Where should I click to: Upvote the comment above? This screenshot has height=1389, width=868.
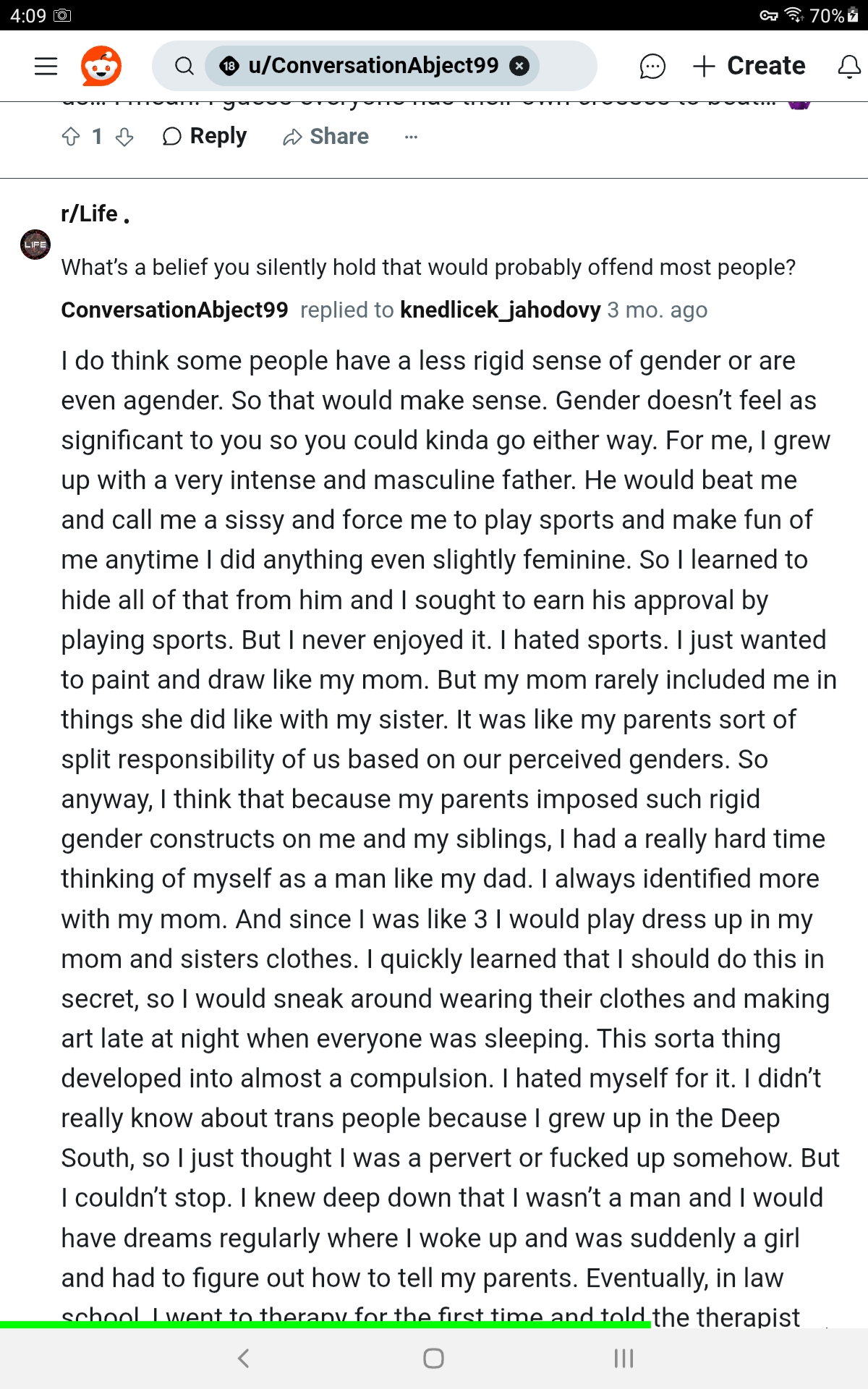pyautogui.click(x=71, y=137)
